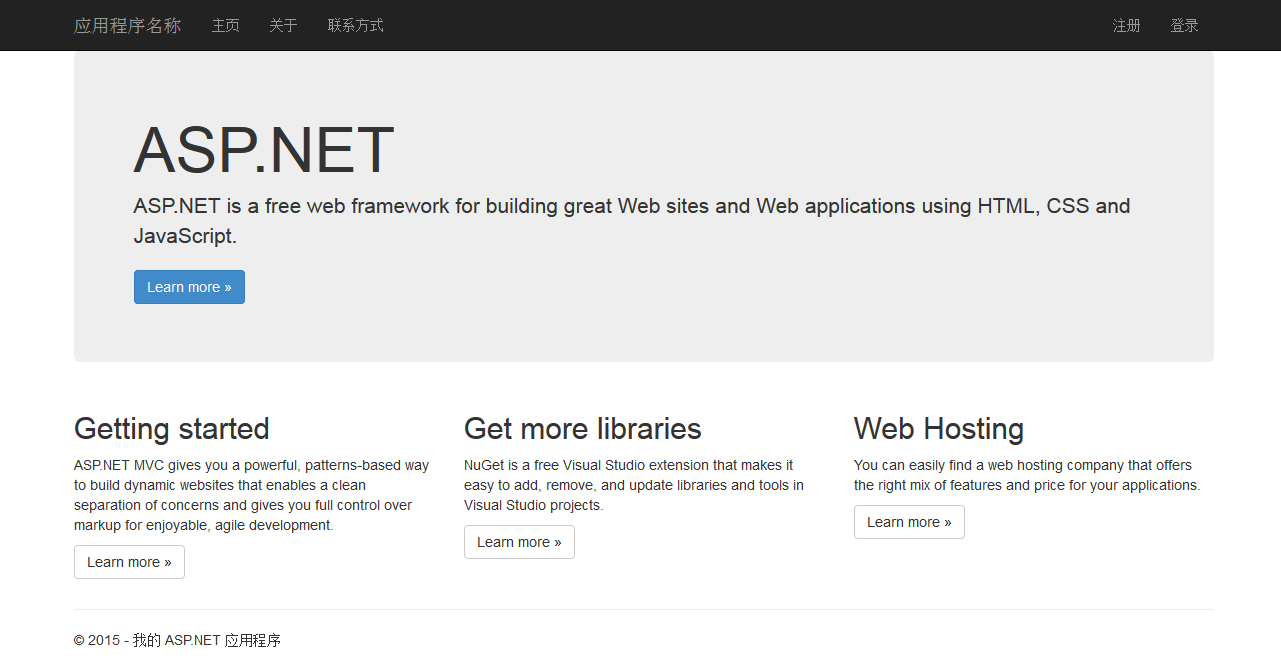This screenshot has height=664, width=1281.
Task: Click the © 2015 footer text
Action: point(177,640)
